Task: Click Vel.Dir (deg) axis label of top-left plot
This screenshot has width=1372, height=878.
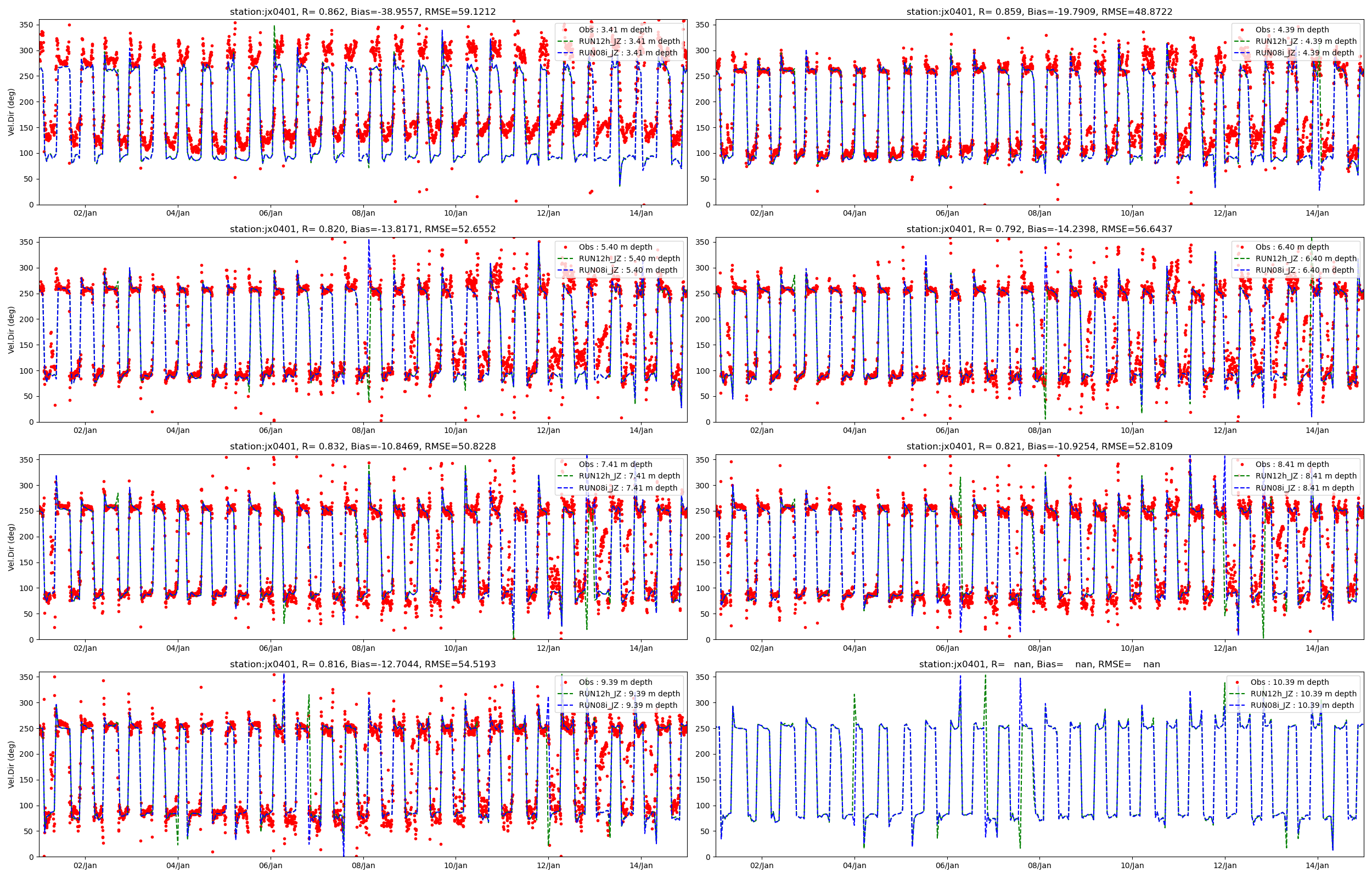Action: pos(12,112)
